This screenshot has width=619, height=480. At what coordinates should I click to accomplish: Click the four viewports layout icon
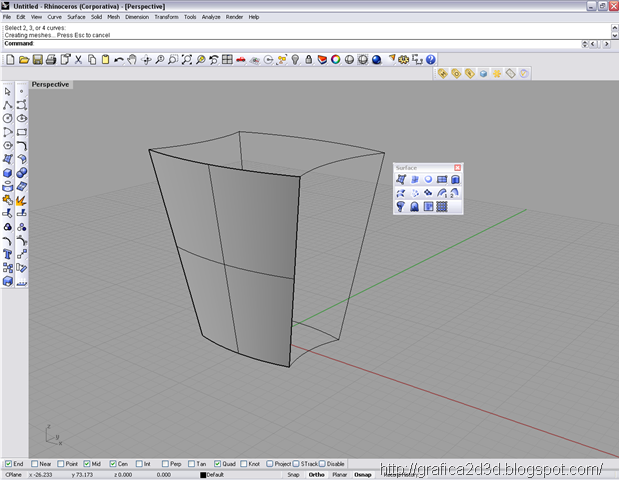[227, 60]
